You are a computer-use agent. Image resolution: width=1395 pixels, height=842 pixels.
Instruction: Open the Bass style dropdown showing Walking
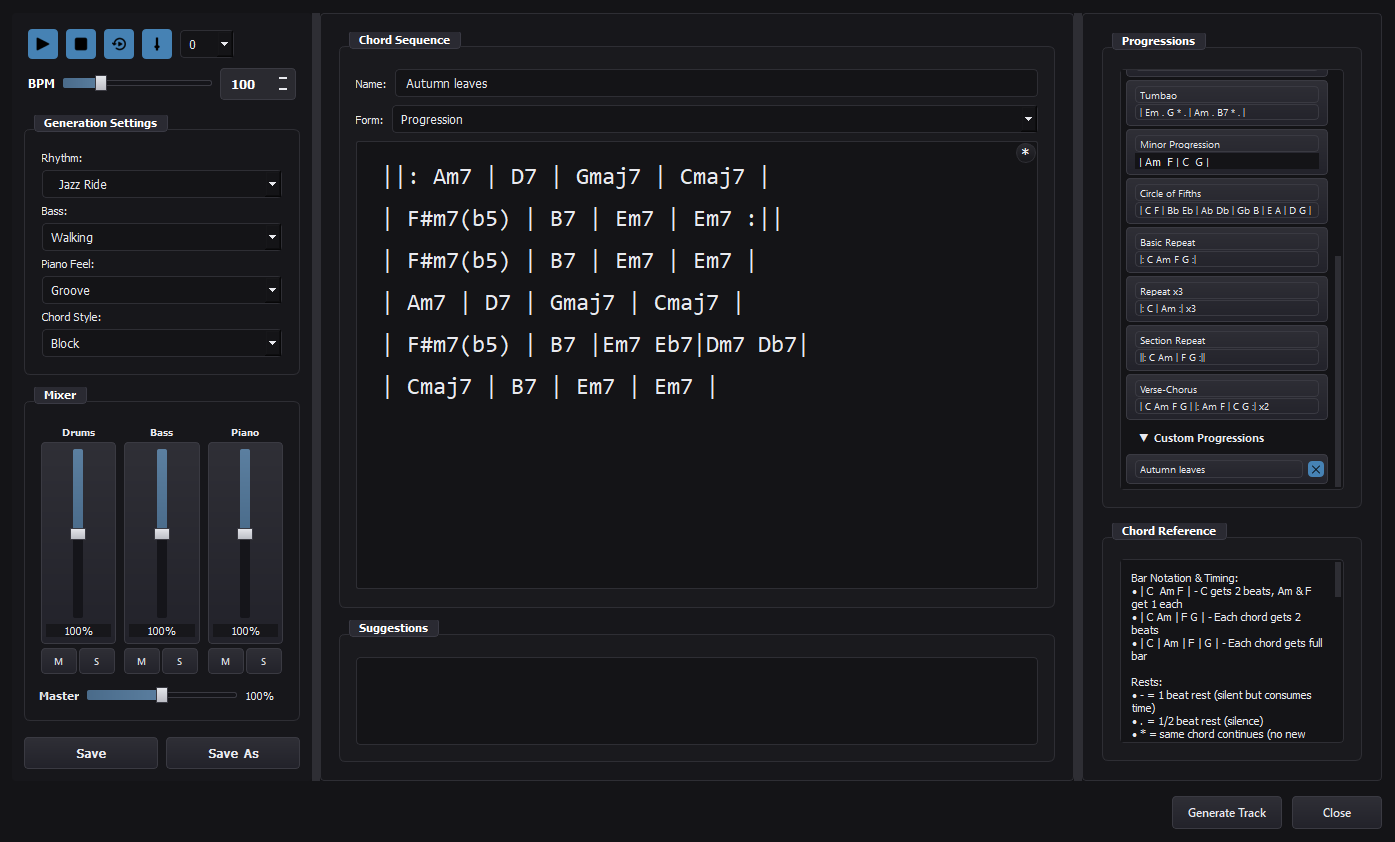pyautogui.click(x=161, y=237)
